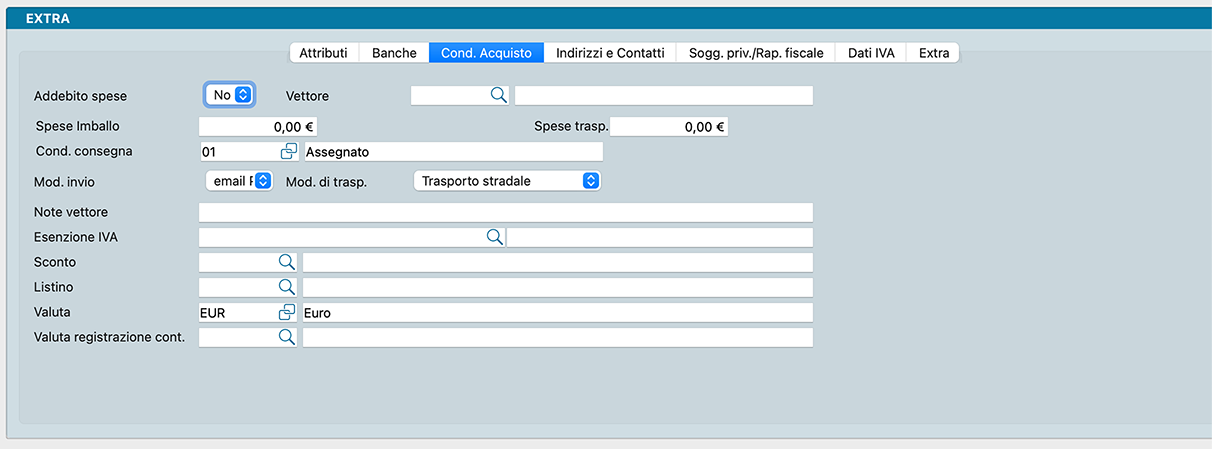Open the Cond. consegna record link icon
Viewport: 1212px width, 449px height.
pyautogui.click(x=288, y=151)
